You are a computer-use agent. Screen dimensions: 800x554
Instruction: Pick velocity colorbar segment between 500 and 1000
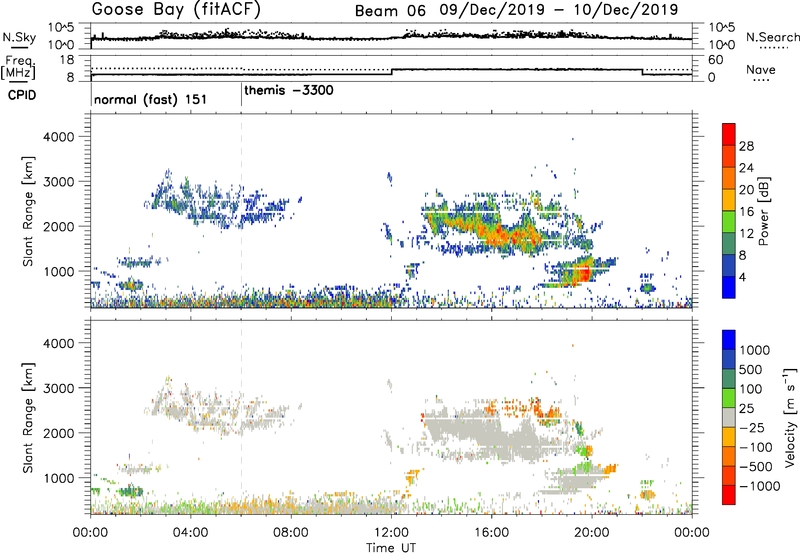pyautogui.click(x=729, y=359)
